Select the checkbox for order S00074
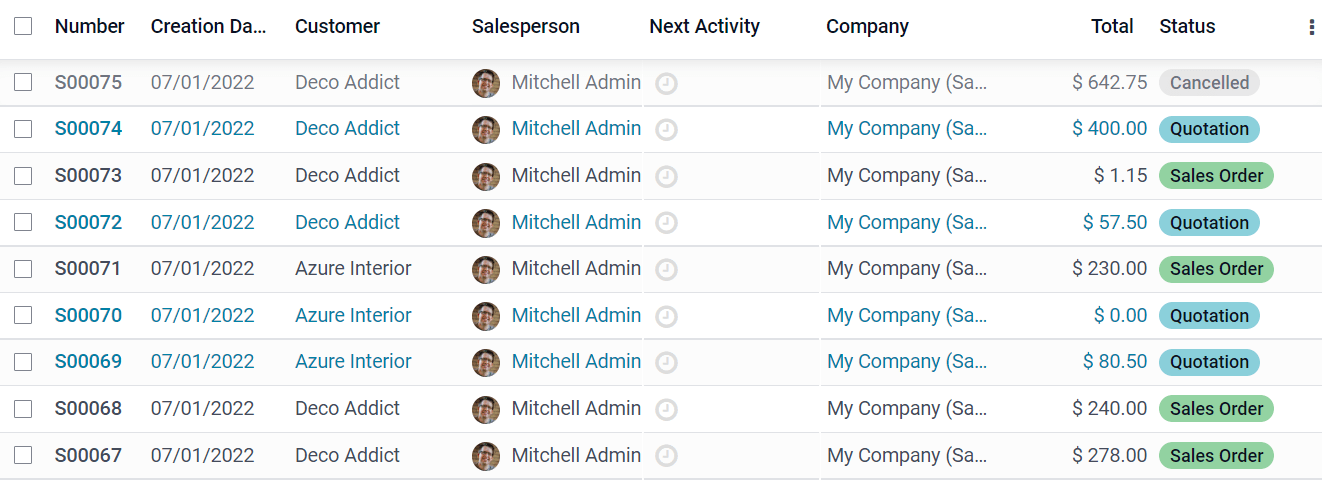The width and height of the screenshot is (1322, 482). (23, 129)
